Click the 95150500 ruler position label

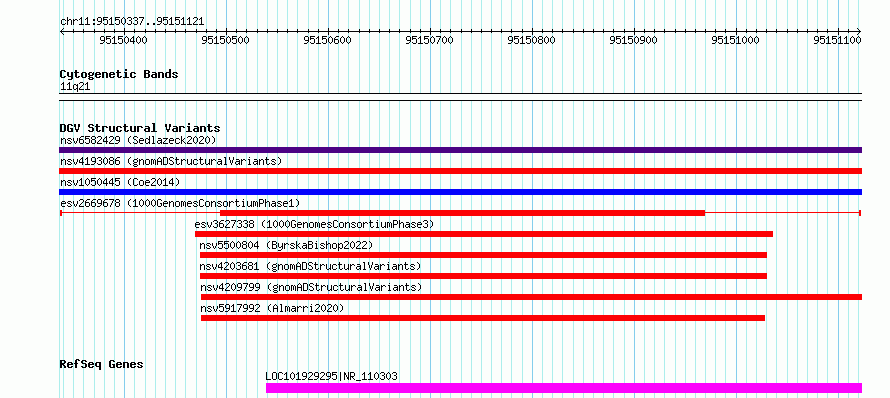pyautogui.click(x=225, y=40)
